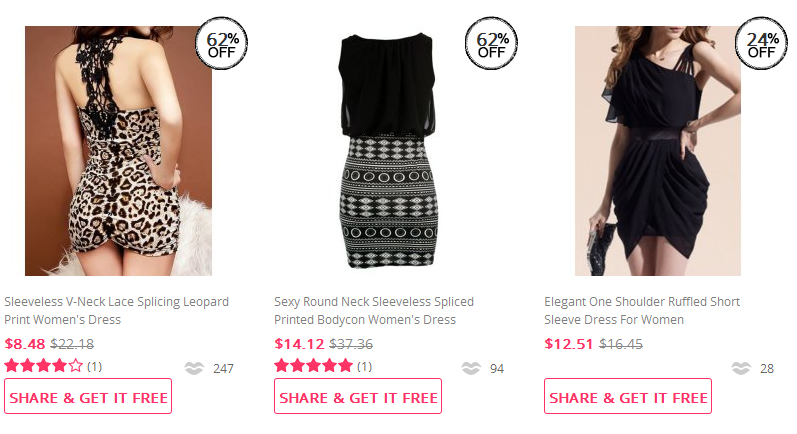Click lips favorite icon on one shoulder dress
Viewport: 797px width, 434px height.
[x=741, y=368]
